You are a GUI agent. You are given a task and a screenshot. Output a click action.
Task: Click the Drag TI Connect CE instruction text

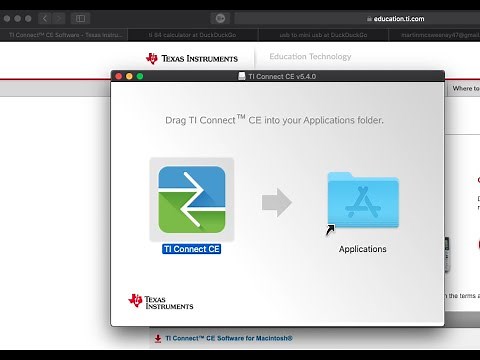[274, 120]
